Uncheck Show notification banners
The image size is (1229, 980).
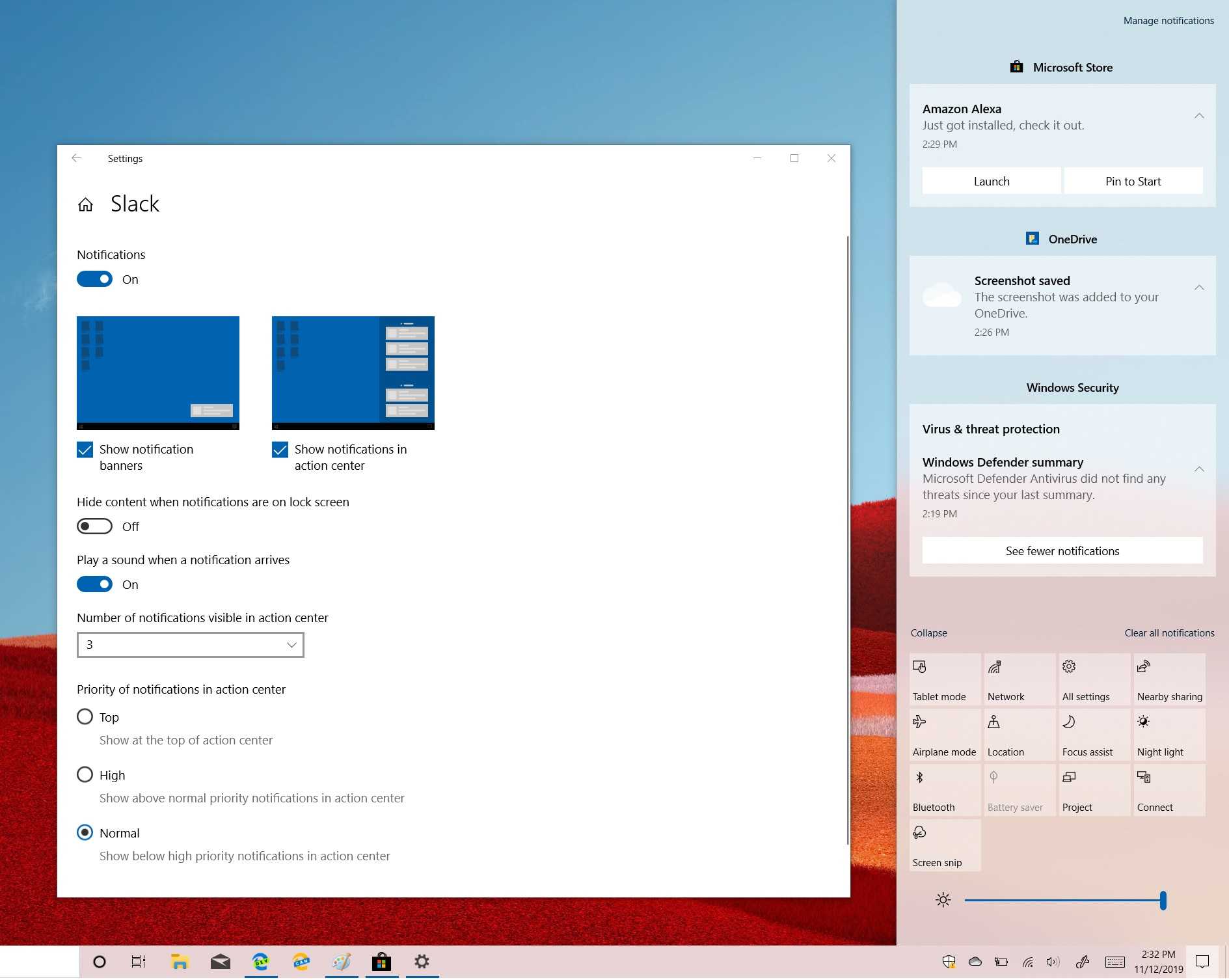(85, 450)
